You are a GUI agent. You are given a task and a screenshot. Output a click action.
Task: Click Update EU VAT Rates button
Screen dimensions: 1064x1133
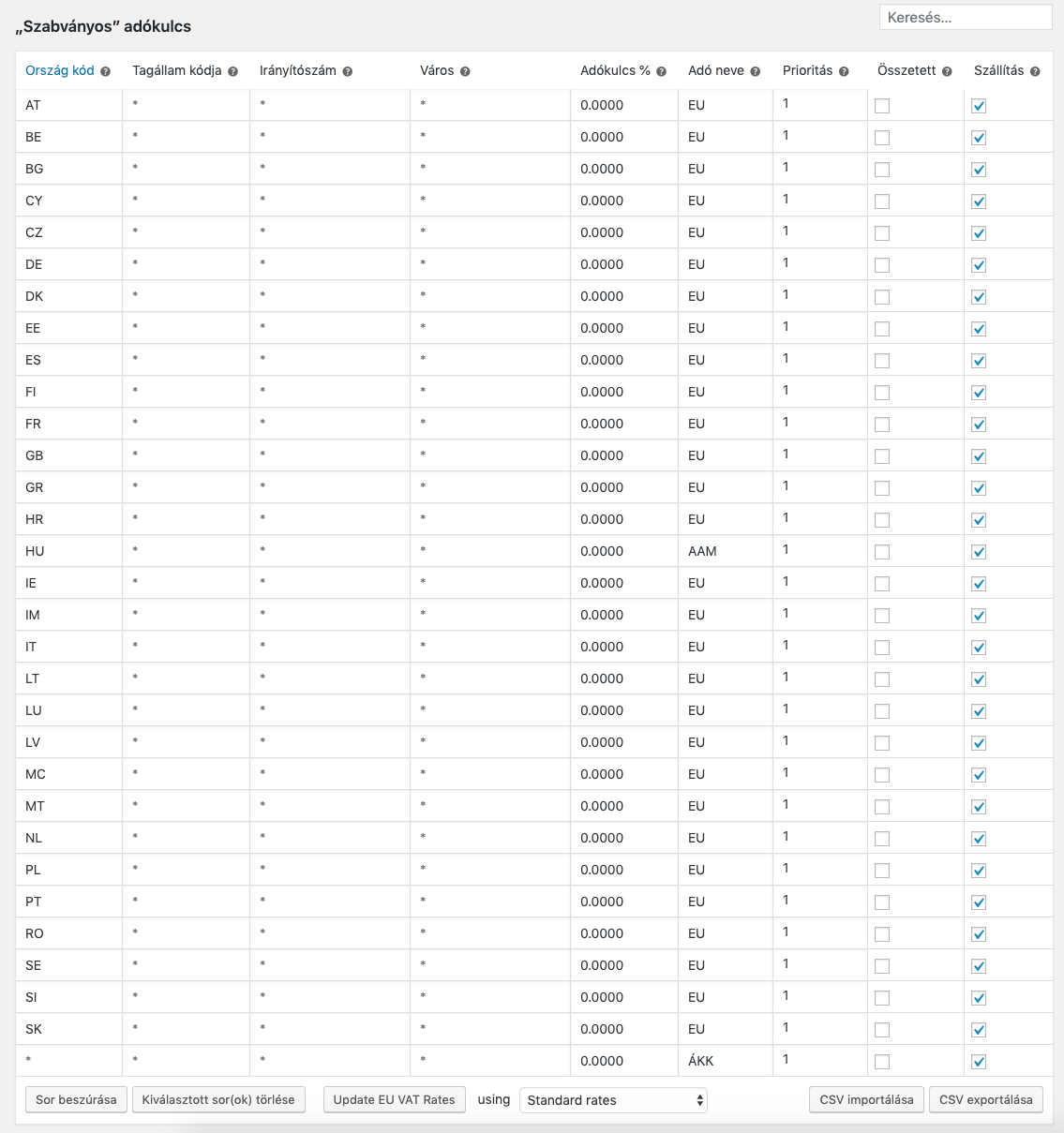click(x=394, y=1100)
